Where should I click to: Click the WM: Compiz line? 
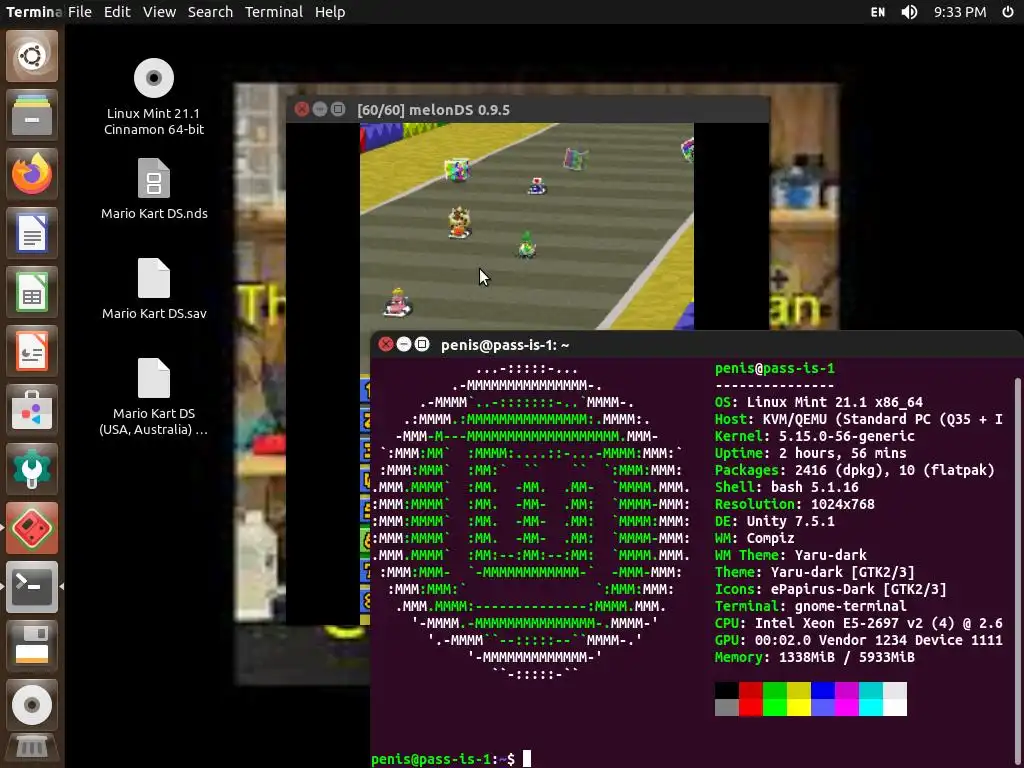point(754,538)
